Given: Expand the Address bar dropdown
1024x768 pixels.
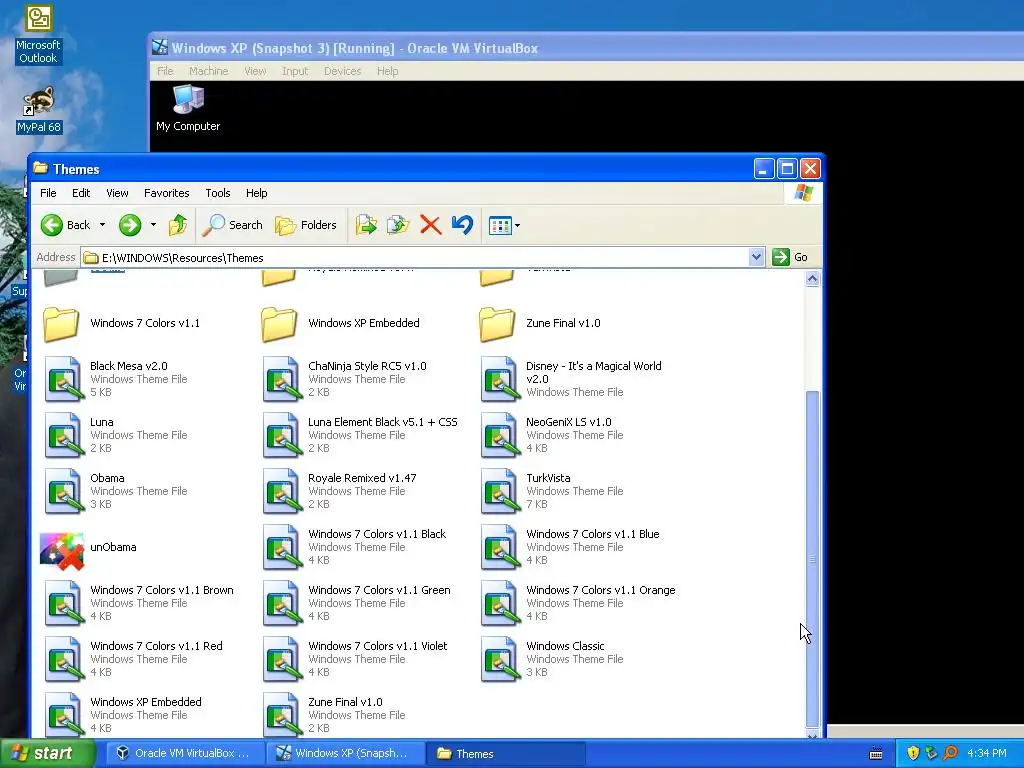Looking at the screenshot, I should [x=756, y=257].
